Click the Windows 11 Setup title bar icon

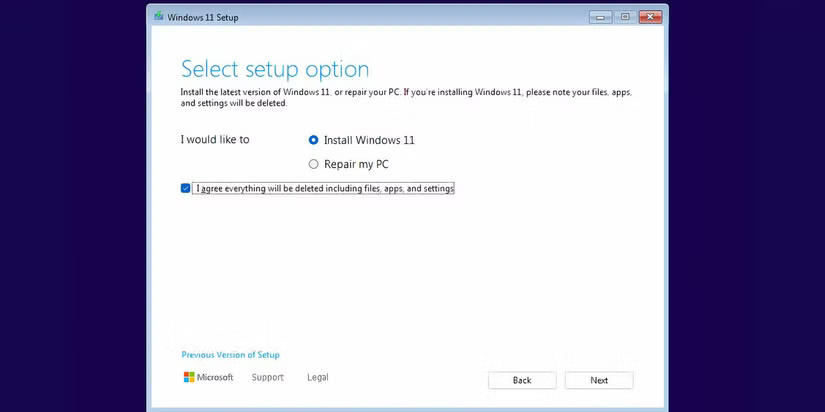[x=159, y=17]
